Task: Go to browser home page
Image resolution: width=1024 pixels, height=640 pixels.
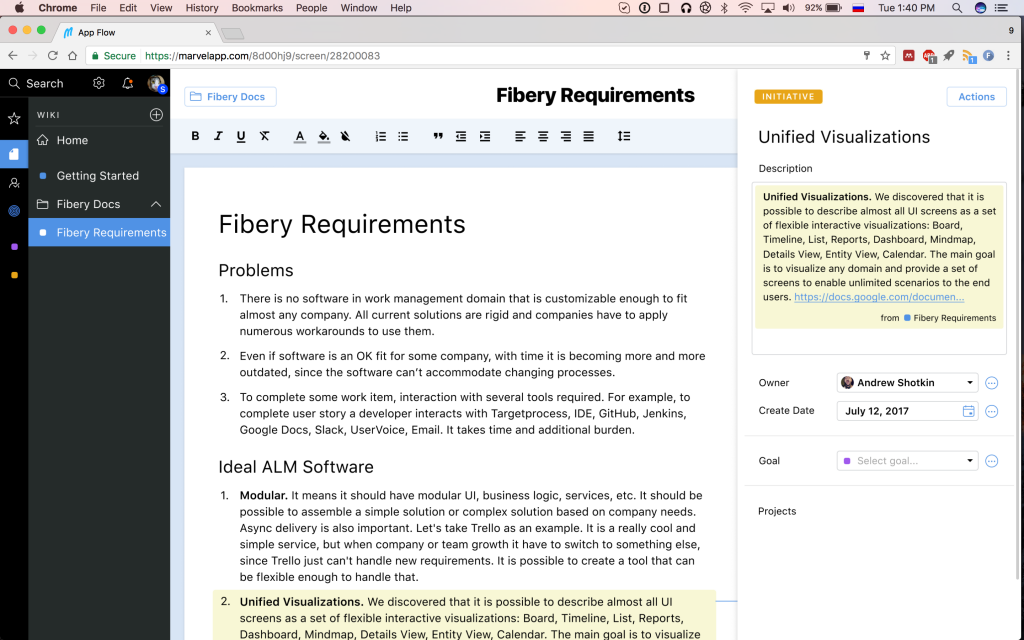Action: tap(72, 56)
